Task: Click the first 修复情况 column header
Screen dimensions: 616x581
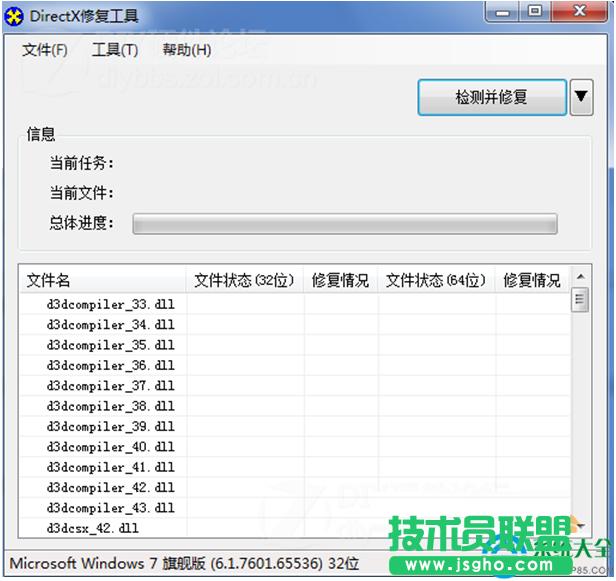Action: coord(340,281)
